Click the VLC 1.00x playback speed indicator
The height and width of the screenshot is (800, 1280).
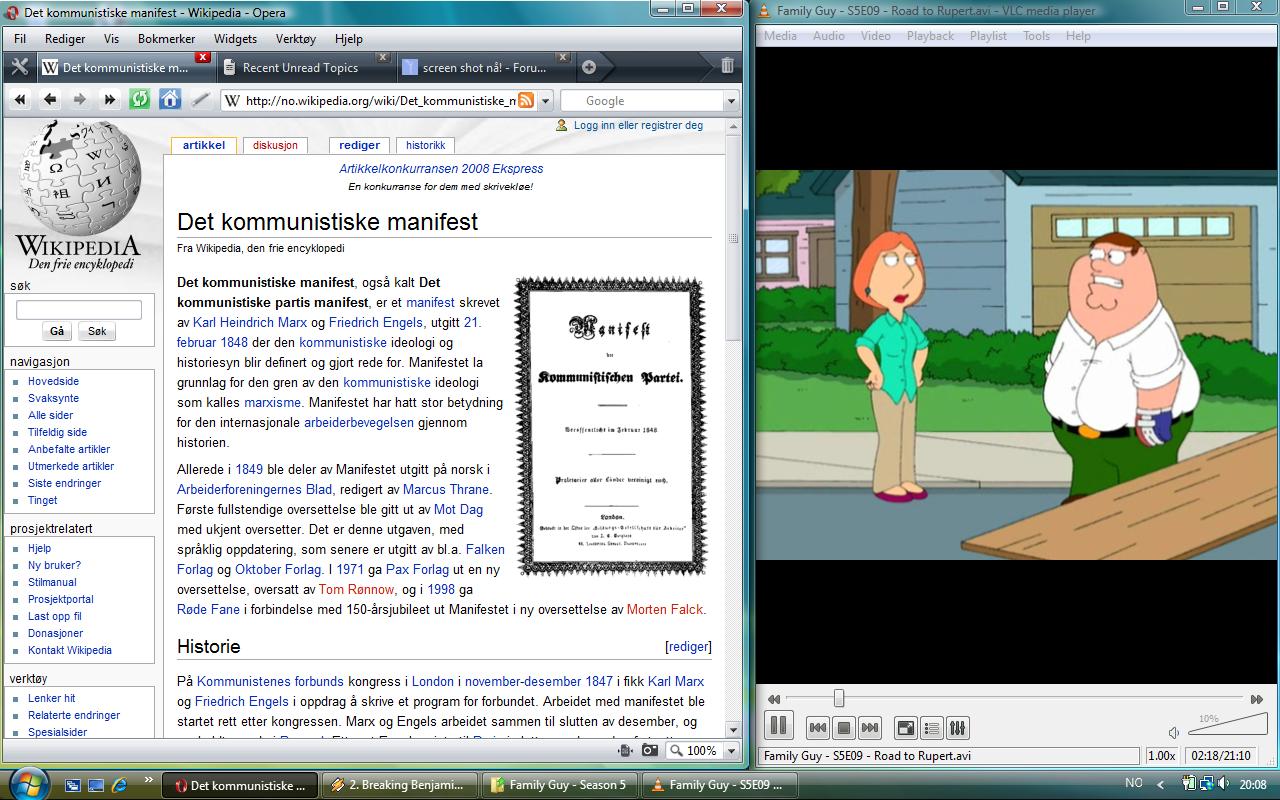click(1161, 756)
